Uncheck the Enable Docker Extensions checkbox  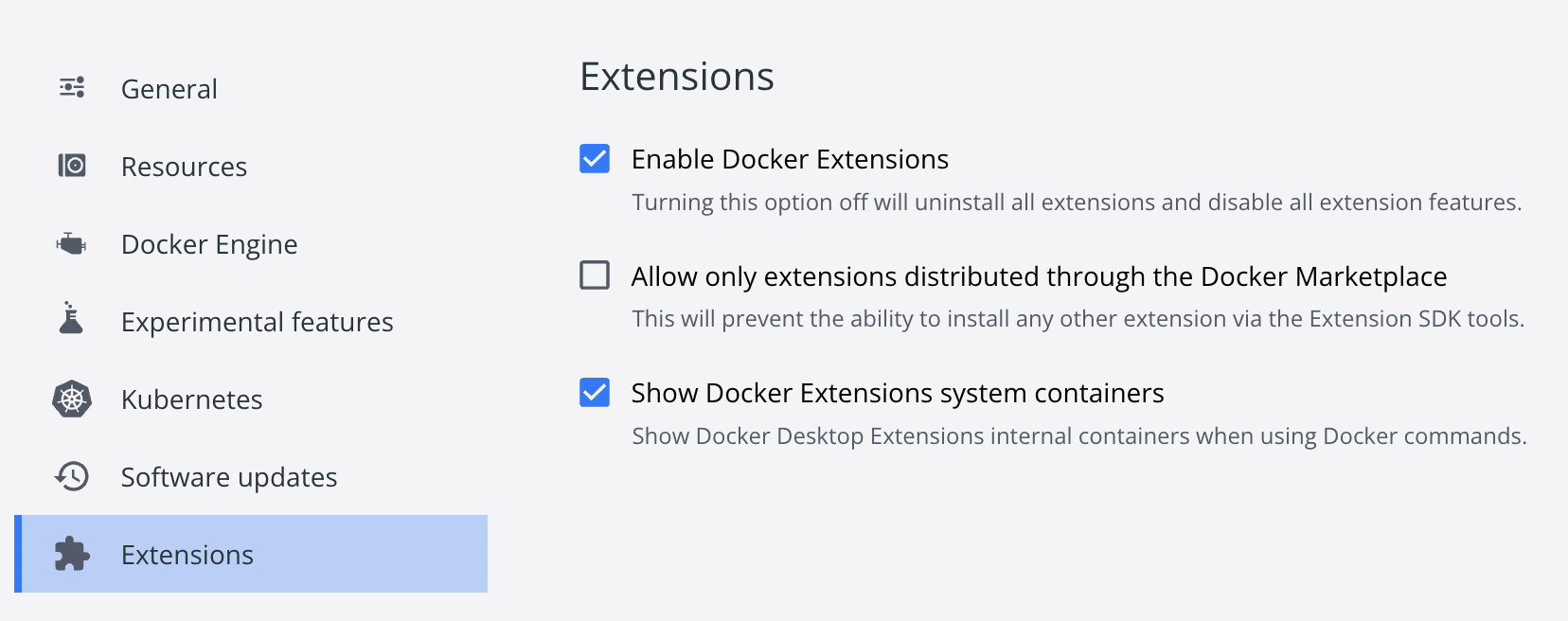[x=595, y=158]
